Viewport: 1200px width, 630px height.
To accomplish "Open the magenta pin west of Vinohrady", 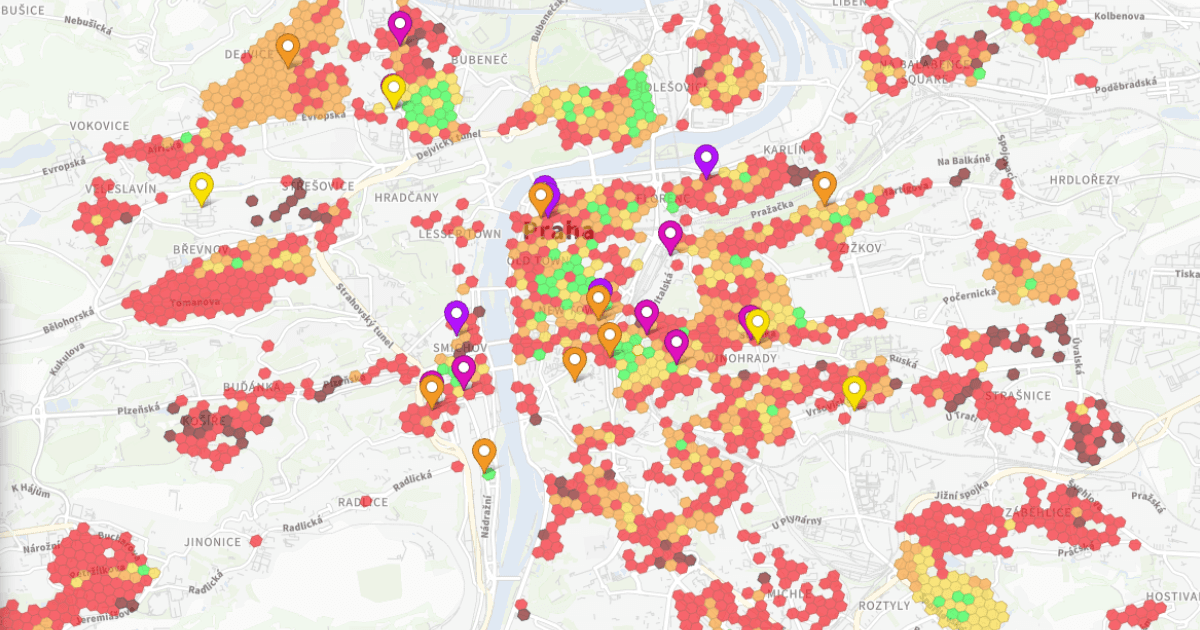I will pos(677,343).
